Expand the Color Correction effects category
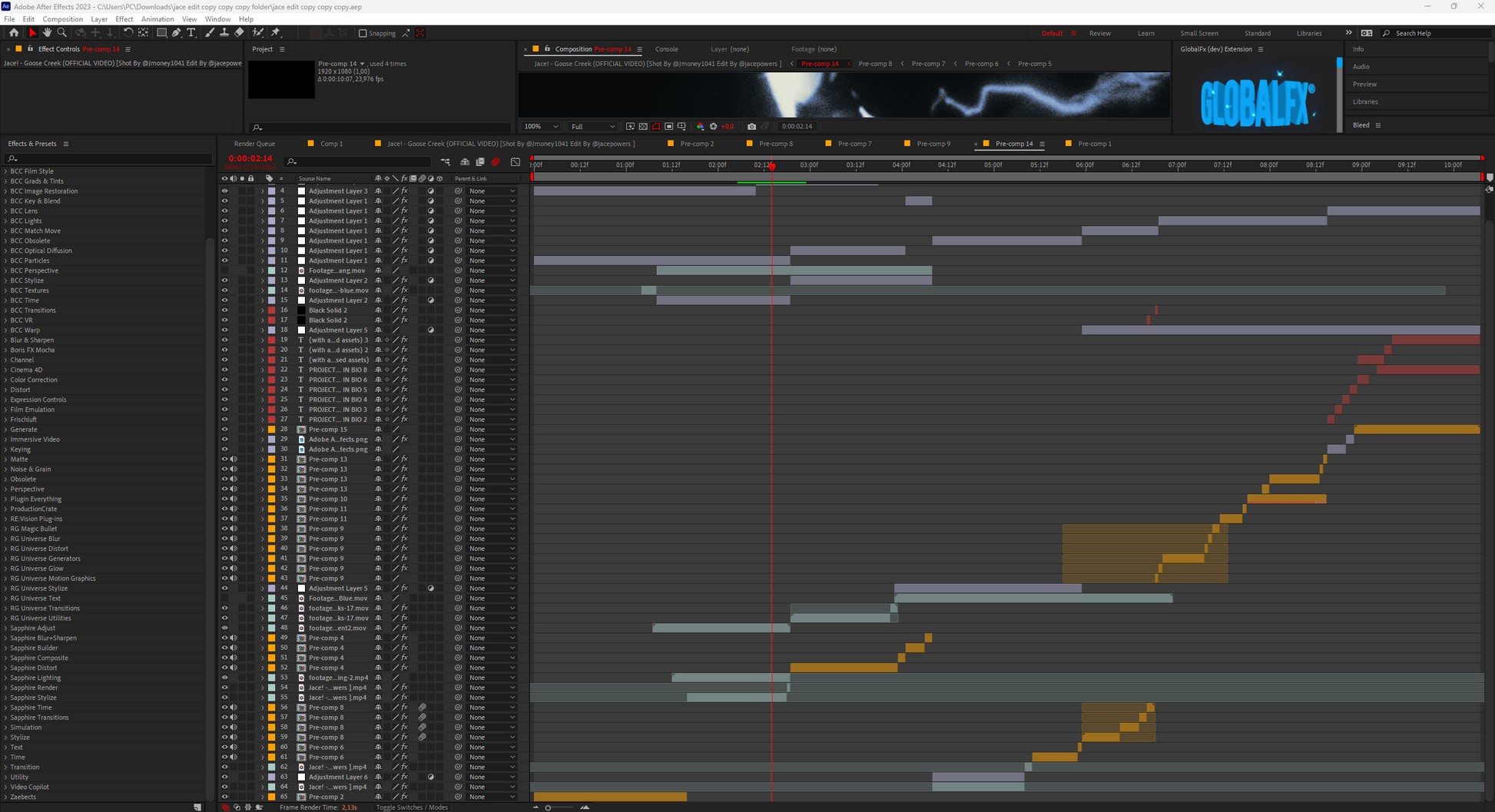 pyautogui.click(x=6, y=379)
